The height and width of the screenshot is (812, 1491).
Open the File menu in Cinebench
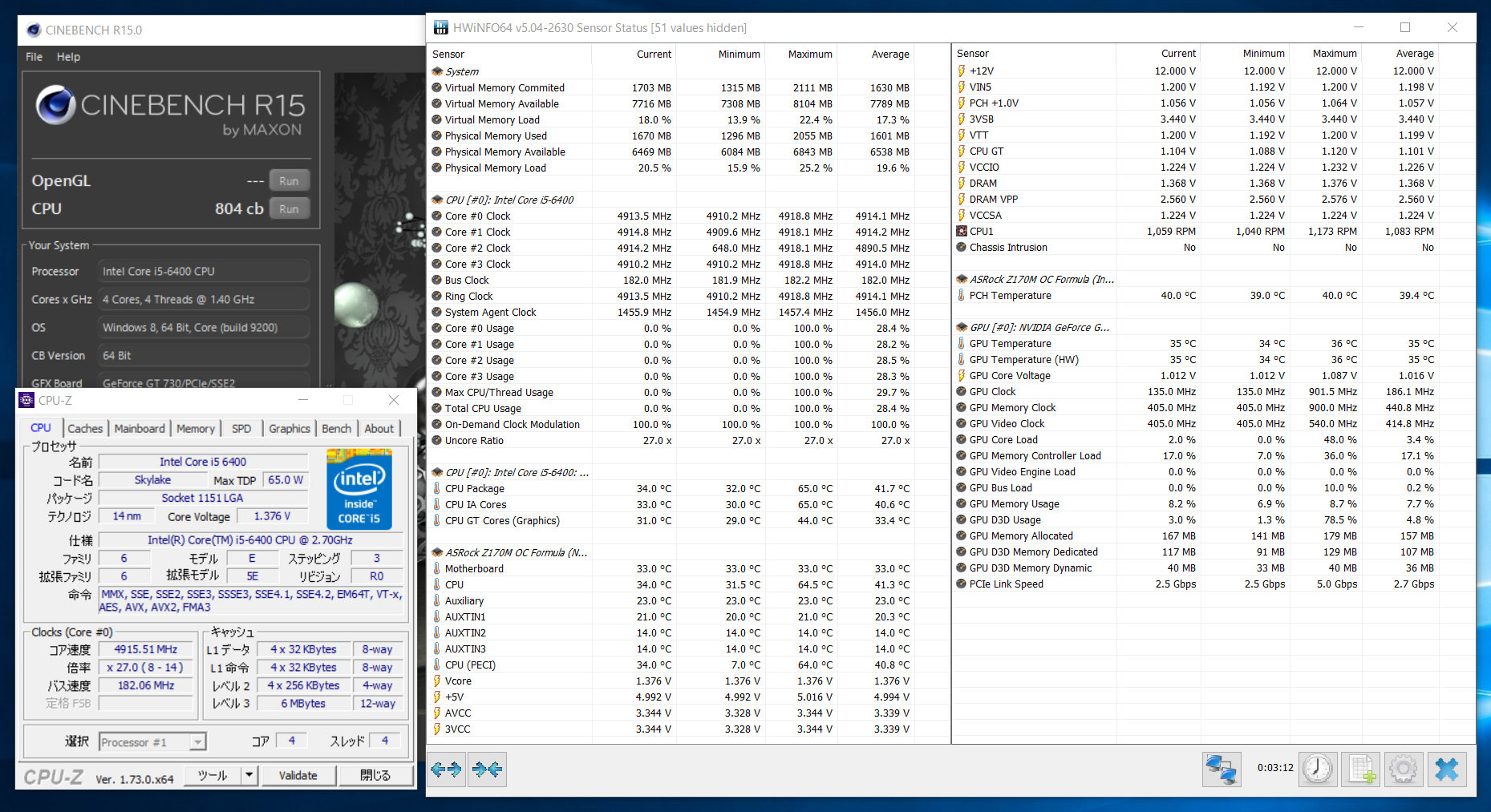click(x=34, y=57)
